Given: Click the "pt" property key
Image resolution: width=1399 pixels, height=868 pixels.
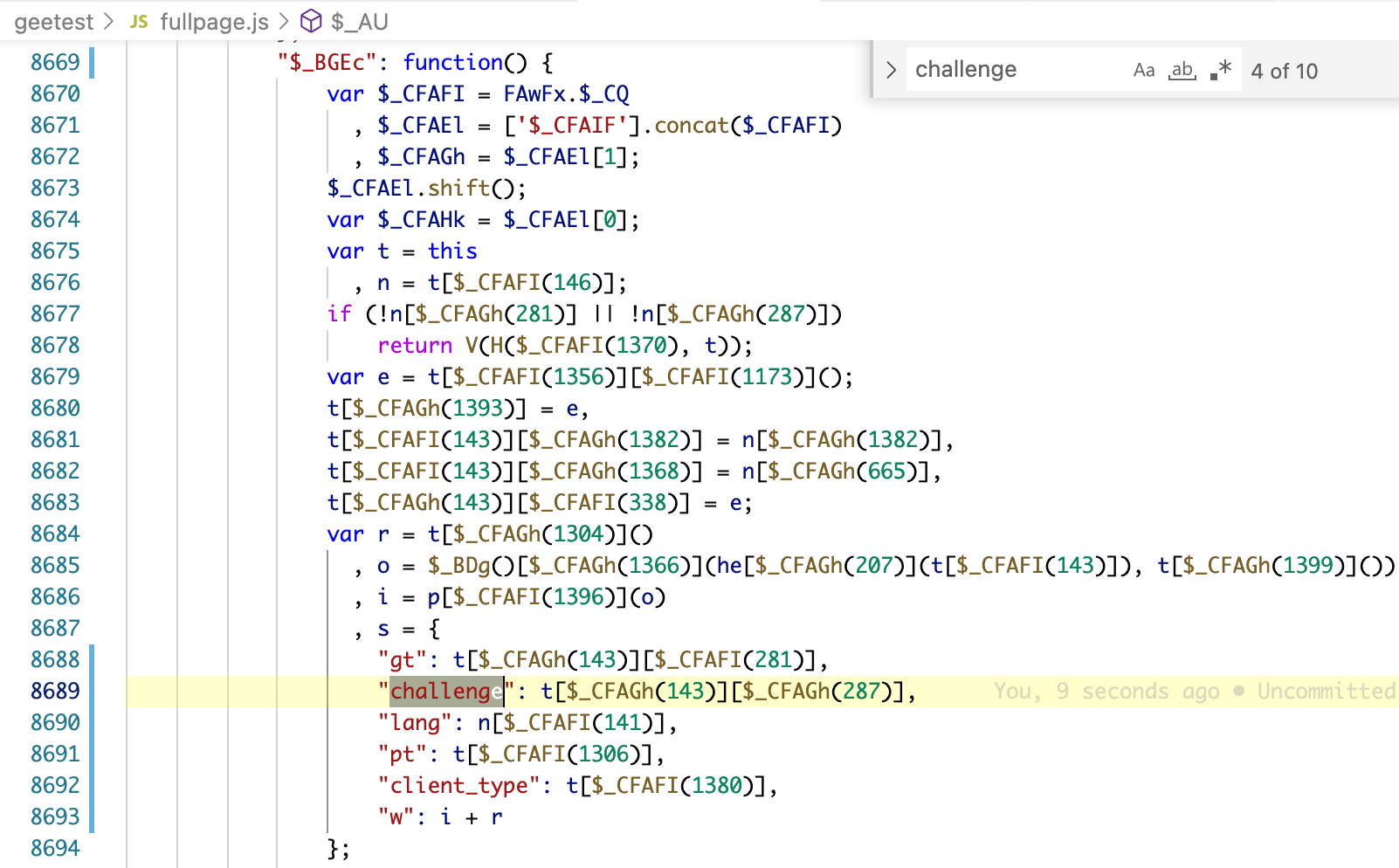Looking at the screenshot, I should (403, 754).
